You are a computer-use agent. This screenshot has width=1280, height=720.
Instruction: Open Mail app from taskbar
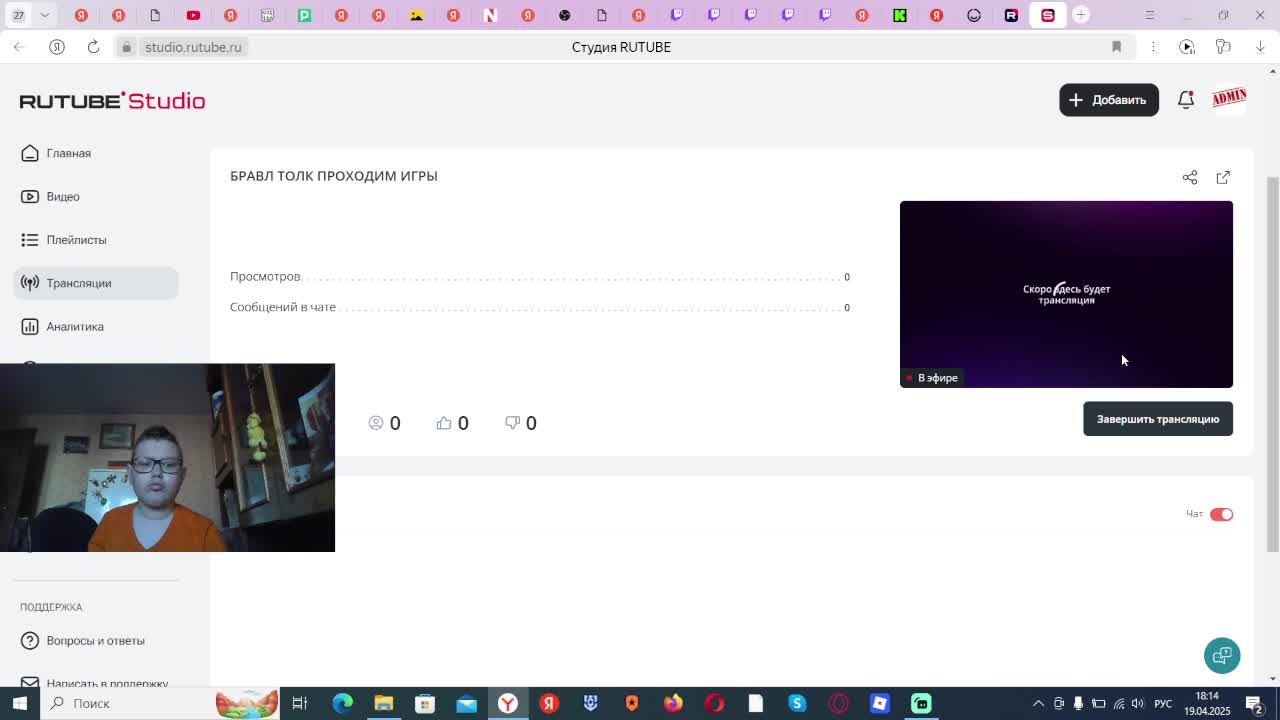click(466, 703)
